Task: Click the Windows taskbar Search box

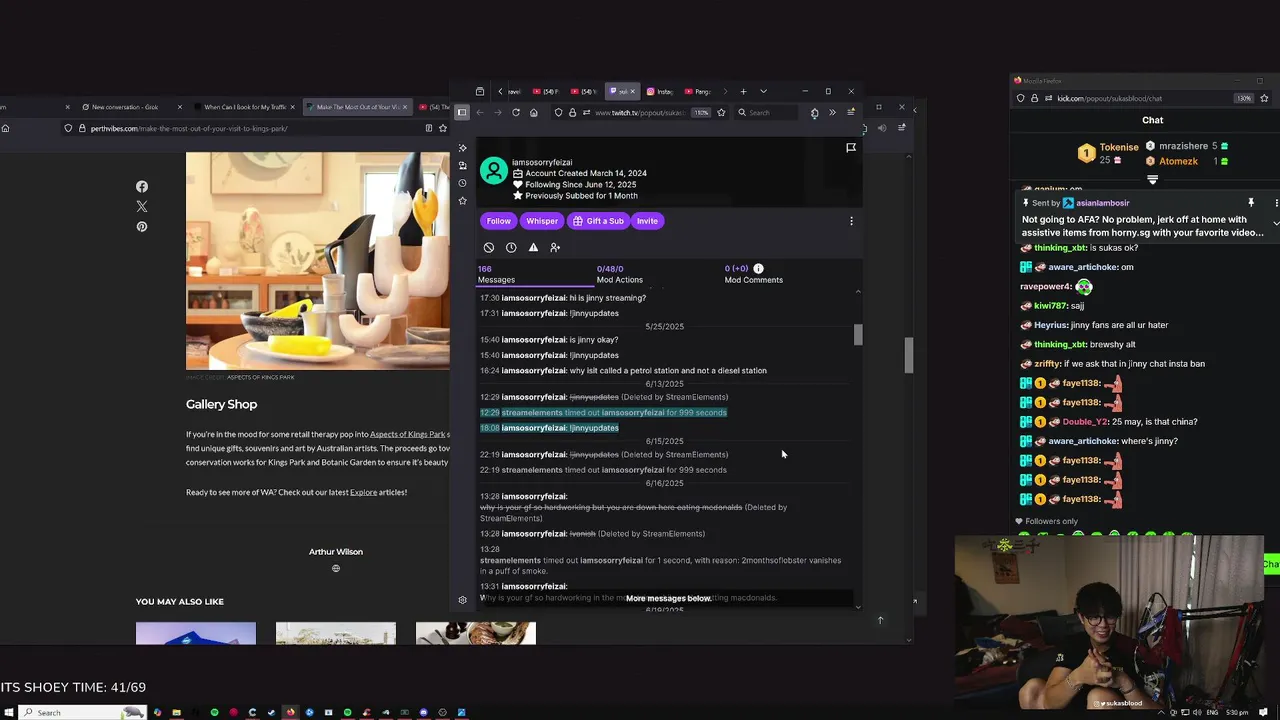Action: (x=82, y=713)
